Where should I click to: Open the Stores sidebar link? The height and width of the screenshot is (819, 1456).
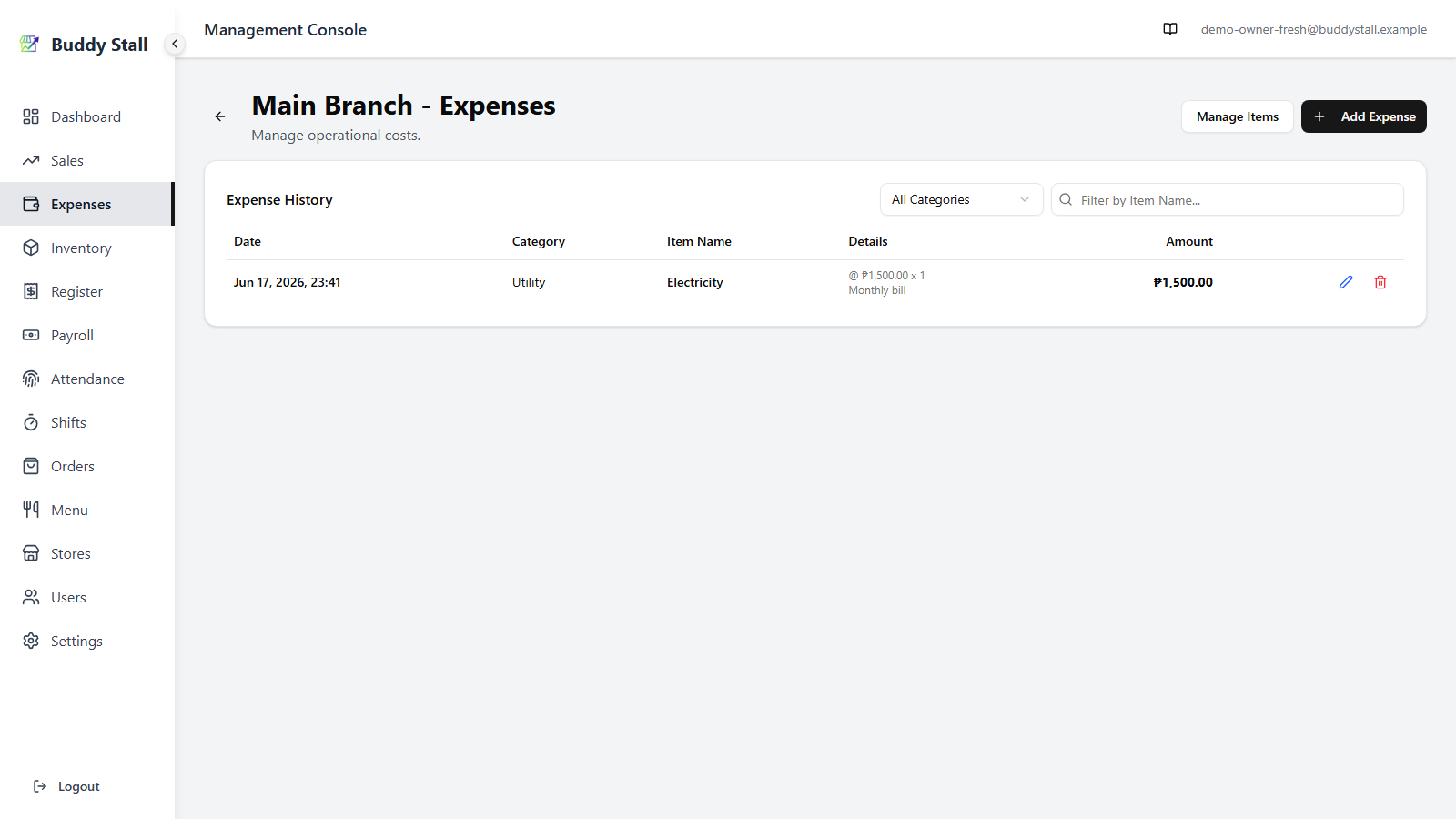pyautogui.click(x=87, y=553)
